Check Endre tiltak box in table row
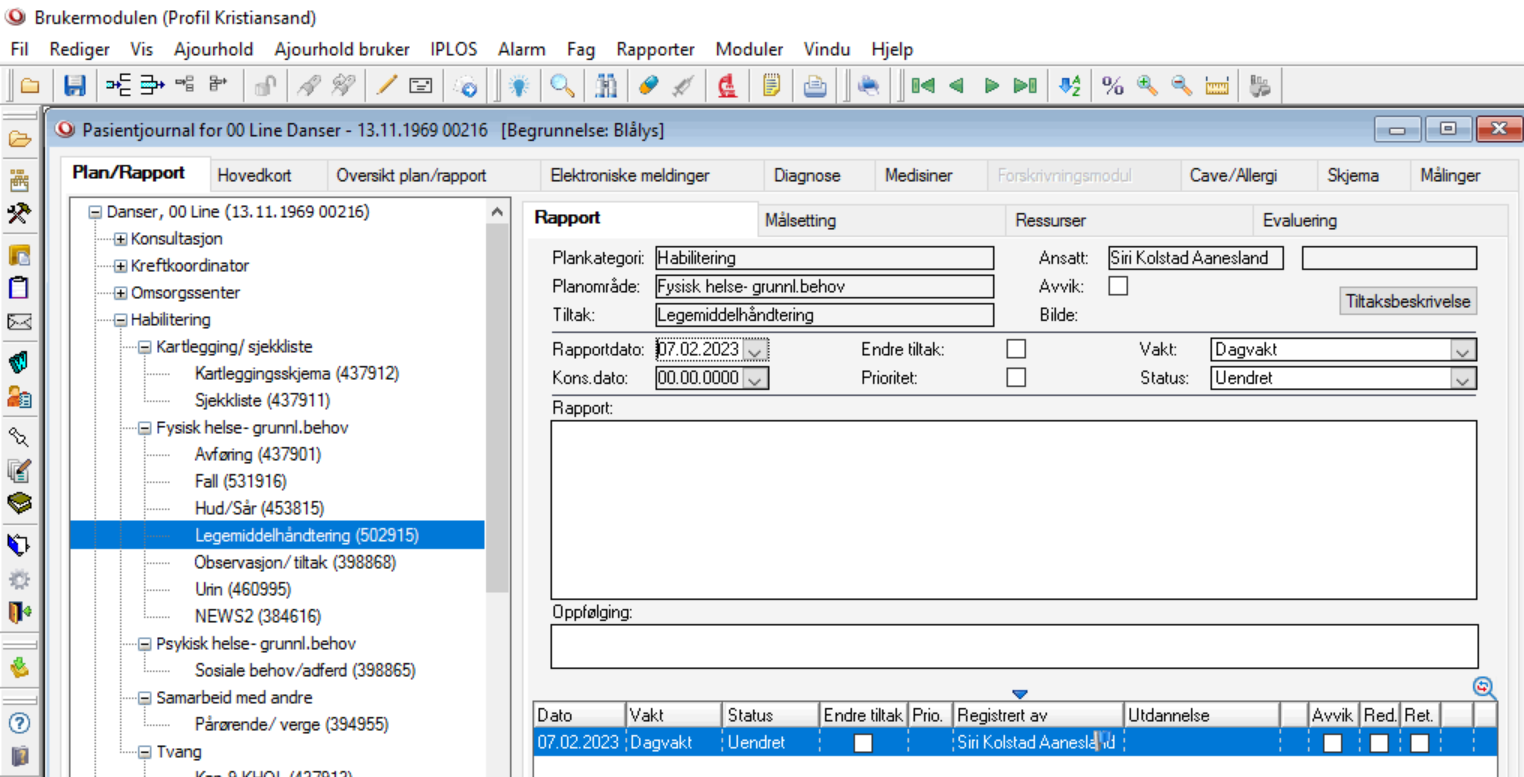Image resolution: width=1524 pixels, height=777 pixels. click(x=862, y=743)
